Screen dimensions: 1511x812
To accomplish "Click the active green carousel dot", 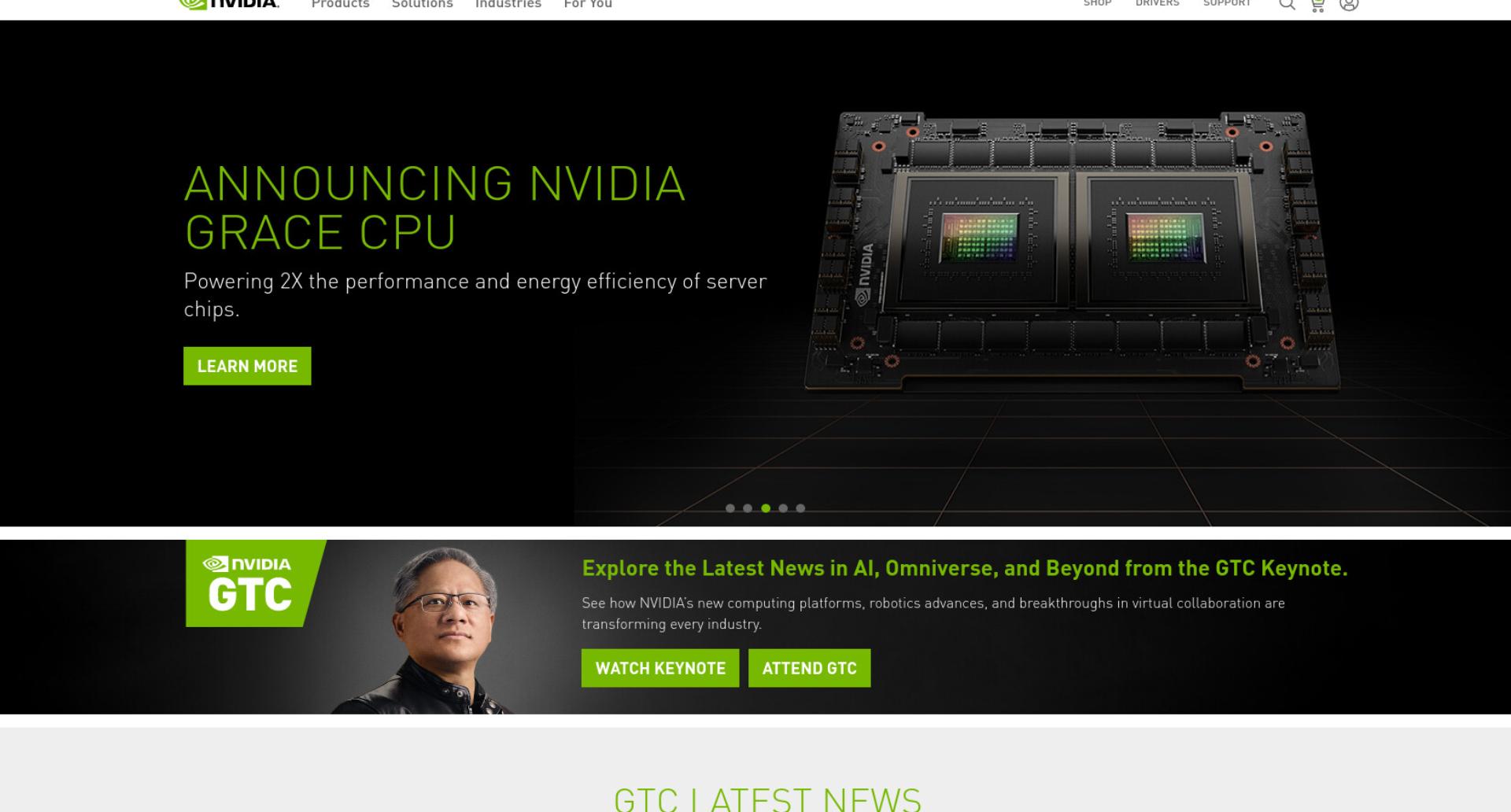I will coord(766,508).
